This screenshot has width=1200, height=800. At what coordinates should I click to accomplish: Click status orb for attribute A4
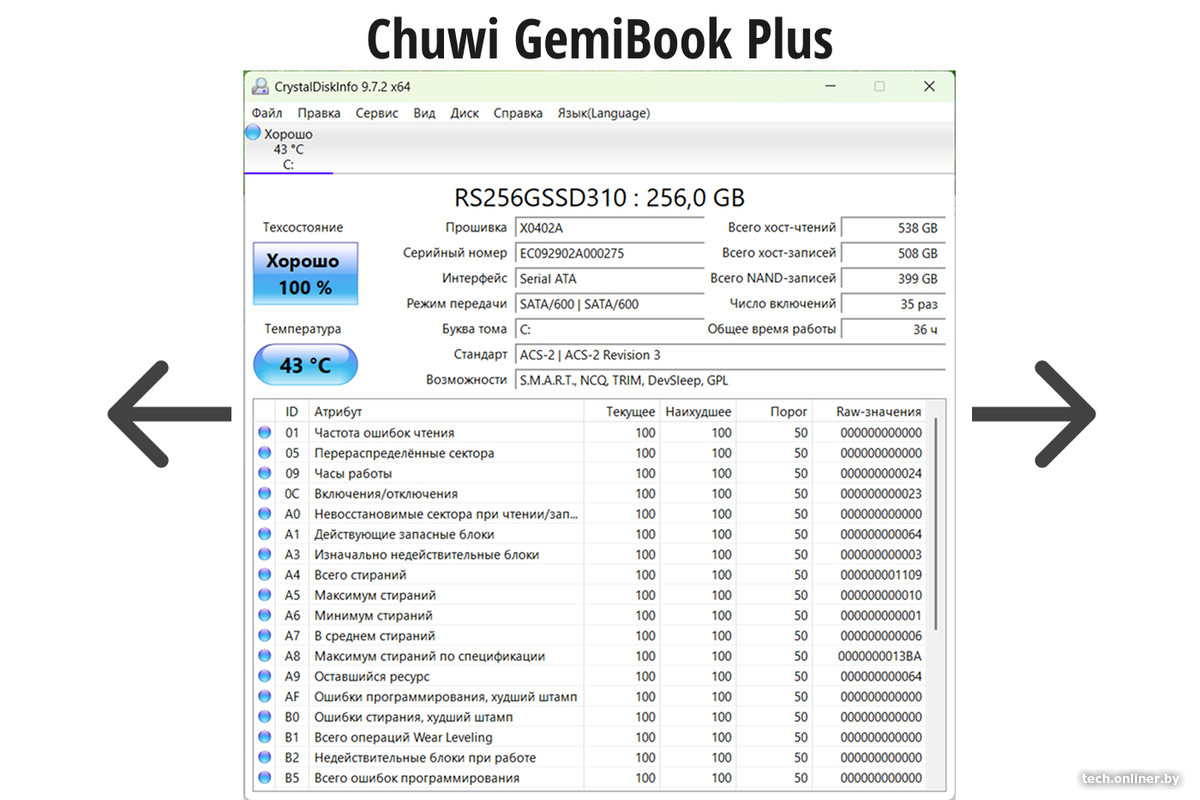(x=265, y=575)
